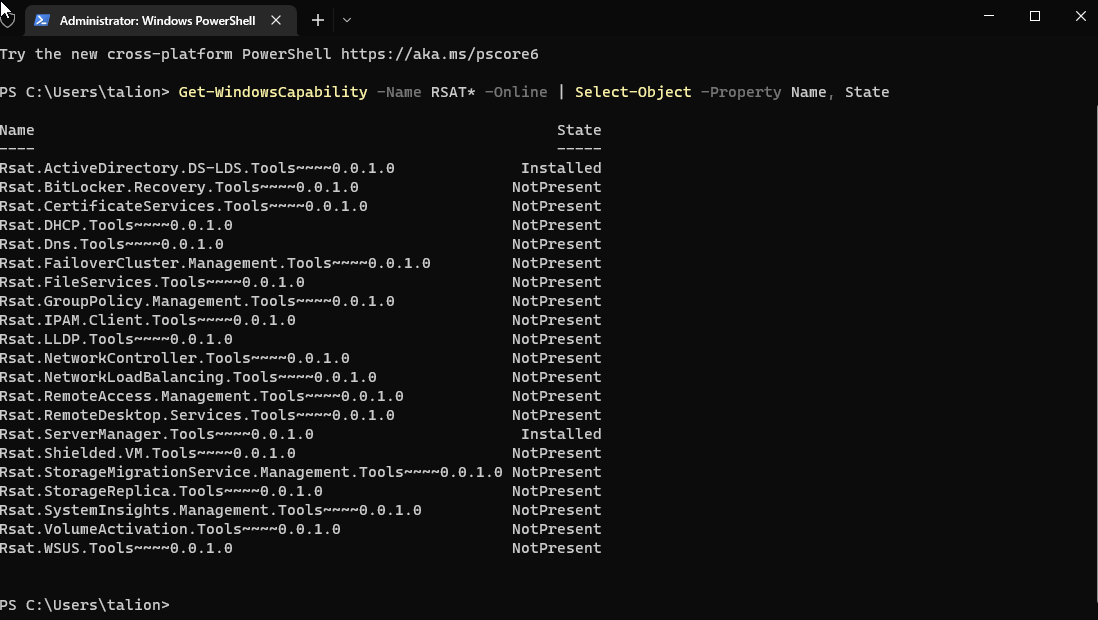Click the Rsat.WSUS.Tools entry

tap(116, 548)
